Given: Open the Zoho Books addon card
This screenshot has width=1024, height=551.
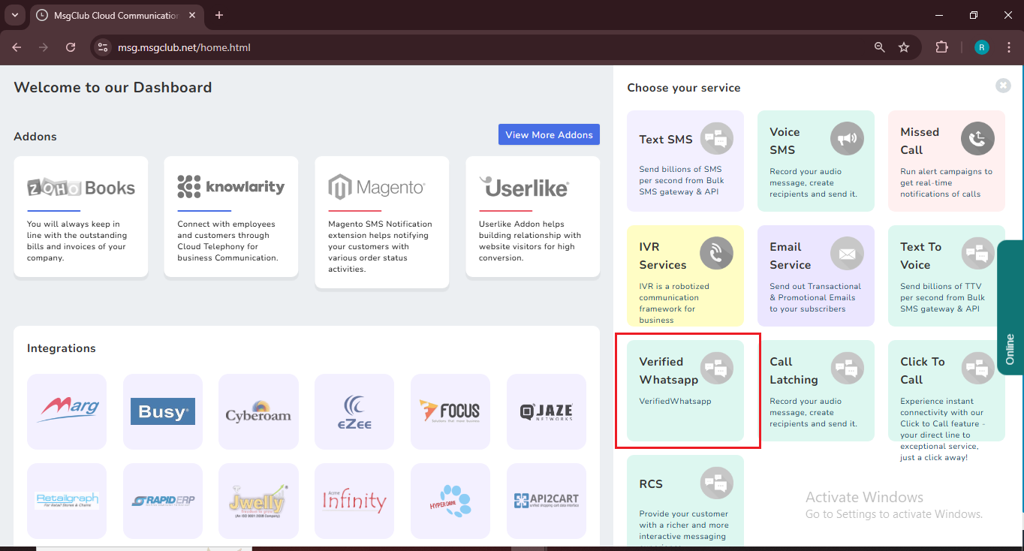Looking at the screenshot, I should point(81,216).
